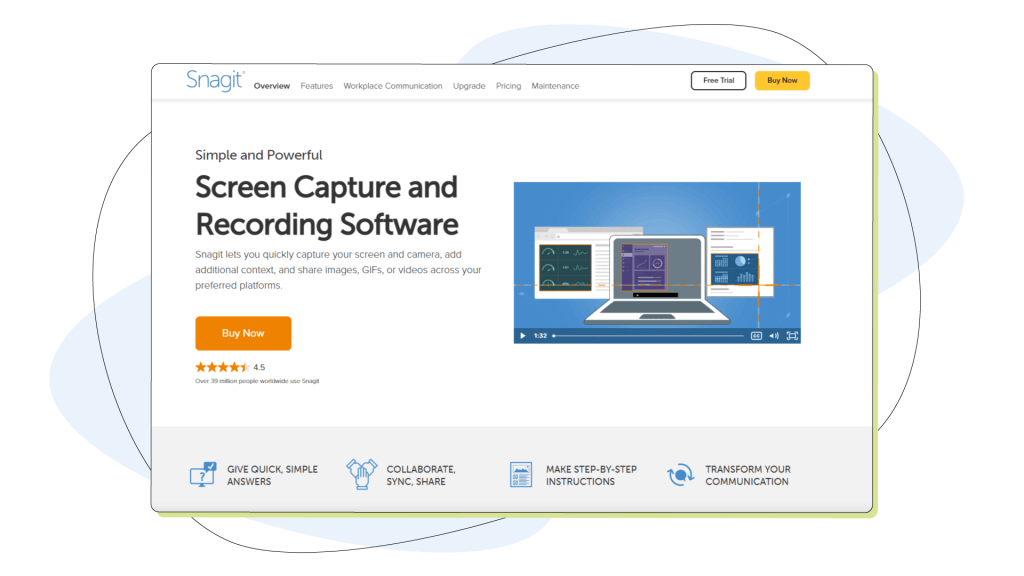
Task: Play the video with the play icon
Action: click(522, 336)
